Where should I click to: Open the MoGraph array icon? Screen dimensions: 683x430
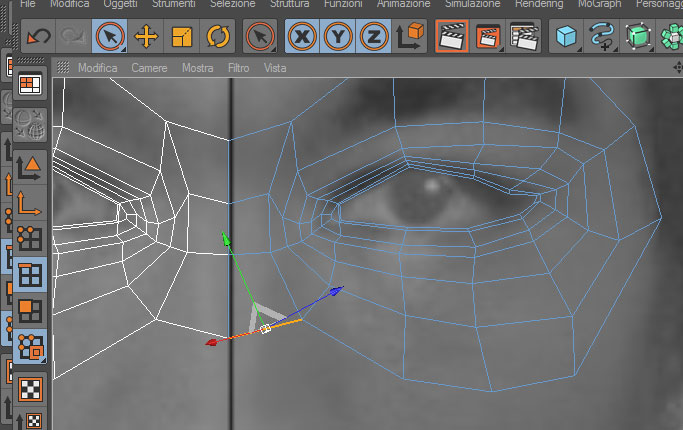[x=670, y=36]
